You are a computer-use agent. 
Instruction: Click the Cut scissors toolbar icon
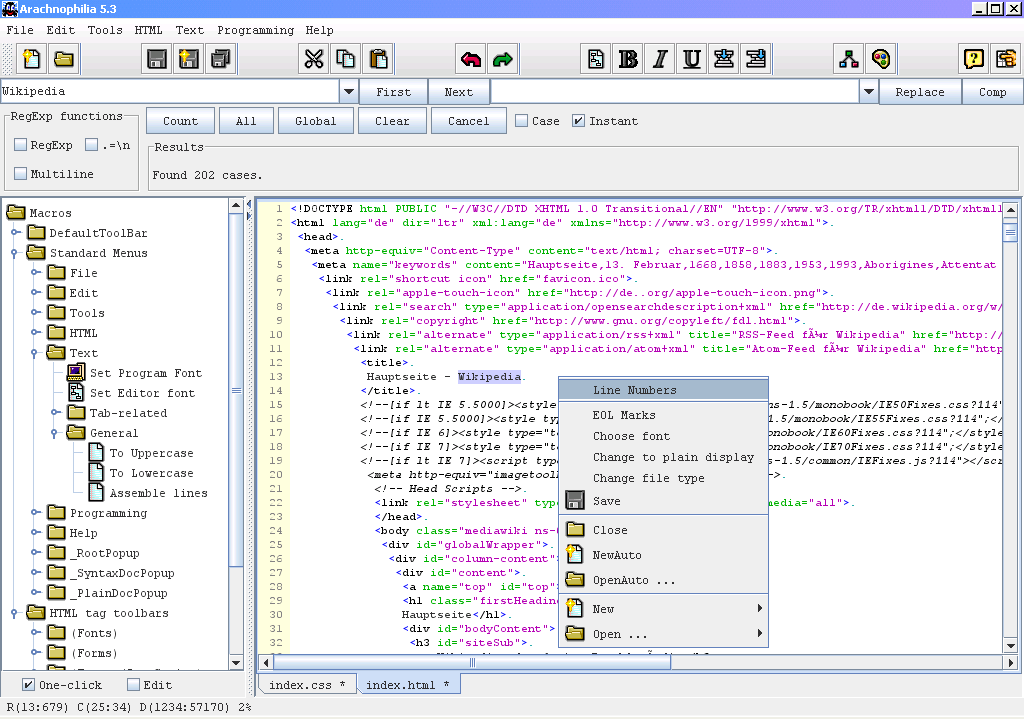(314, 59)
